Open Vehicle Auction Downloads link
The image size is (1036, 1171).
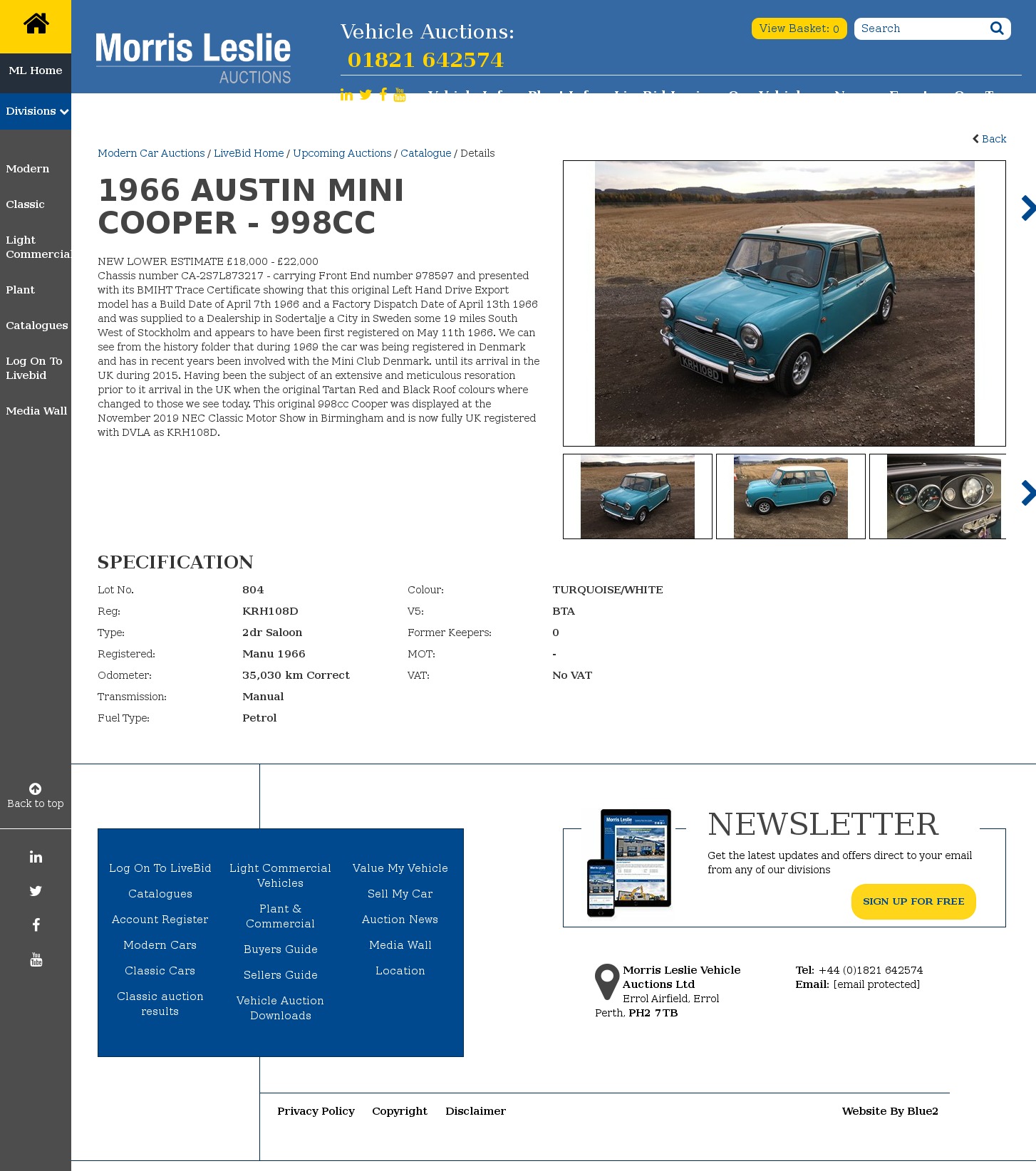click(x=281, y=1008)
